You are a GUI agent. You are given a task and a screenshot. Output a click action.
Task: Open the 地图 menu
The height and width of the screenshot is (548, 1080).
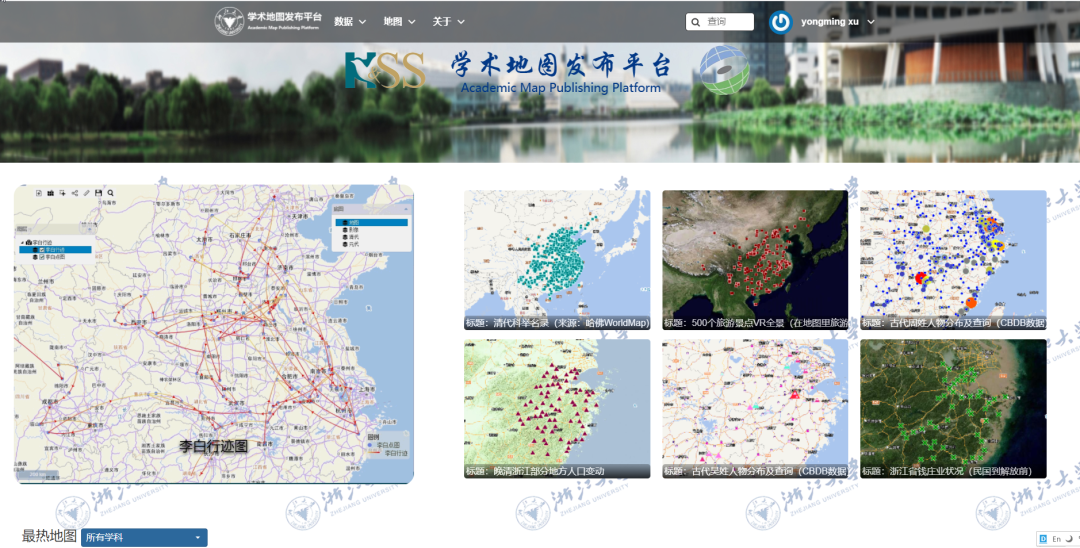pos(399,21)
